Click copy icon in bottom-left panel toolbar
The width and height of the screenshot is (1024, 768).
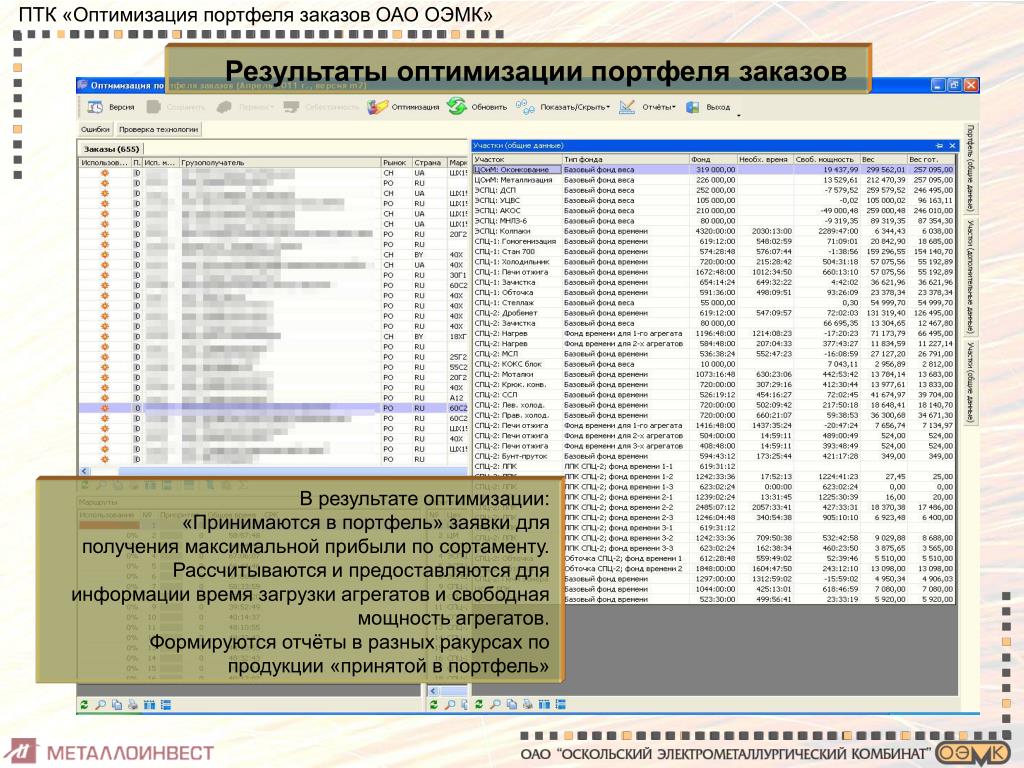pos(116,705)
